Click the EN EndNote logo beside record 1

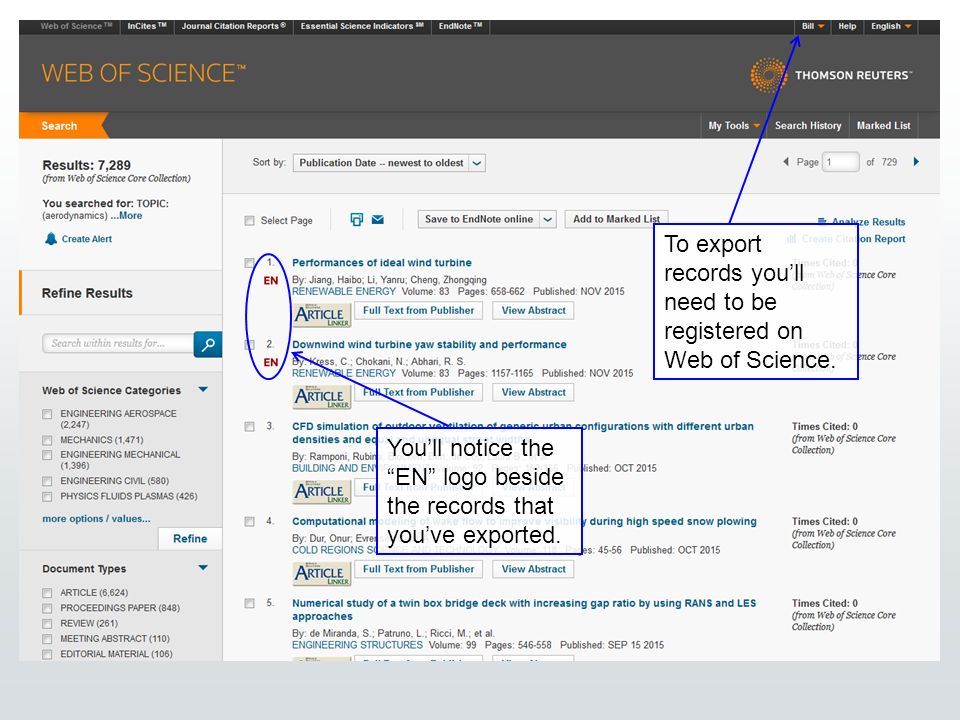(x=271, y=280)
